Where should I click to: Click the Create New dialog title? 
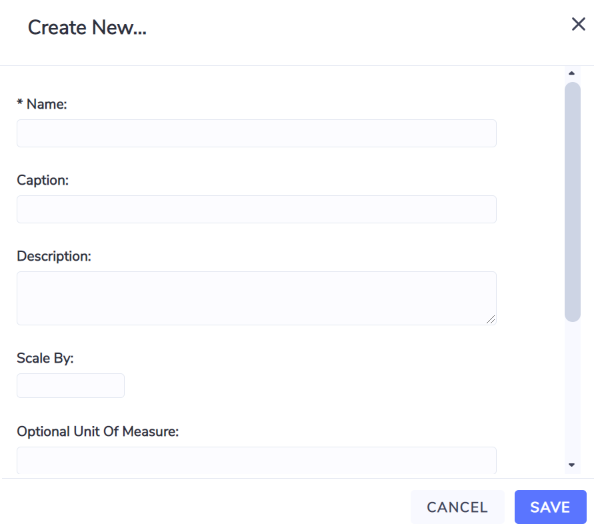tap(87, 27)
